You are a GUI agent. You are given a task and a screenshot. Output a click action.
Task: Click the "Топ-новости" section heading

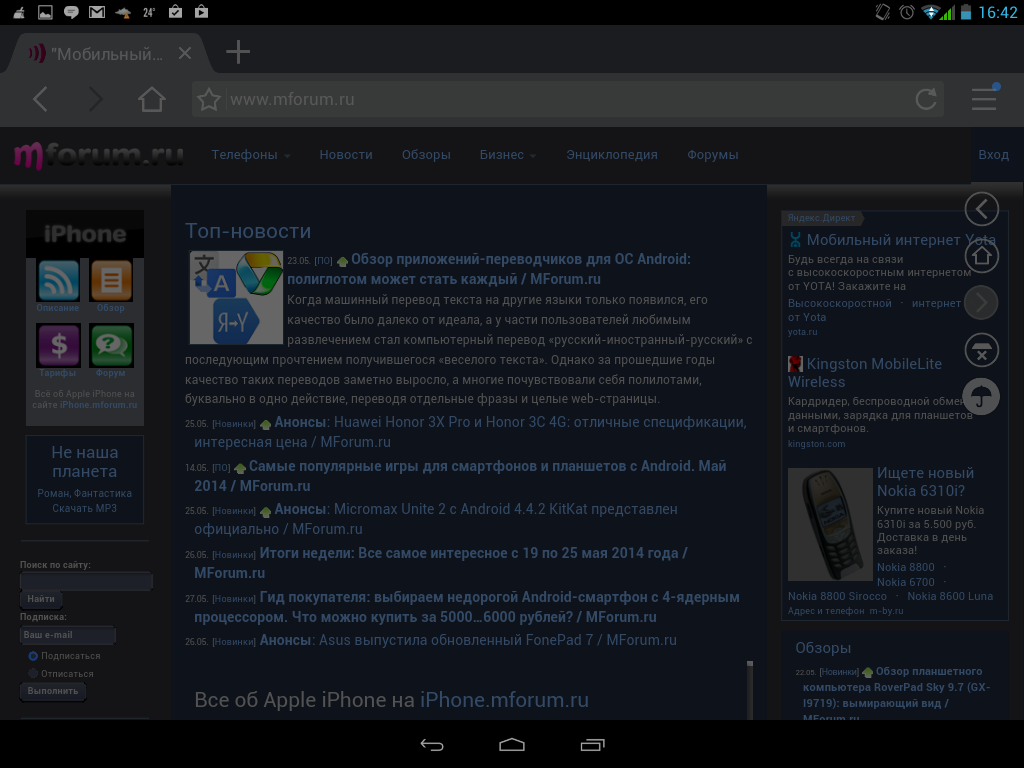pyautogui.click(x=248, y=231)
